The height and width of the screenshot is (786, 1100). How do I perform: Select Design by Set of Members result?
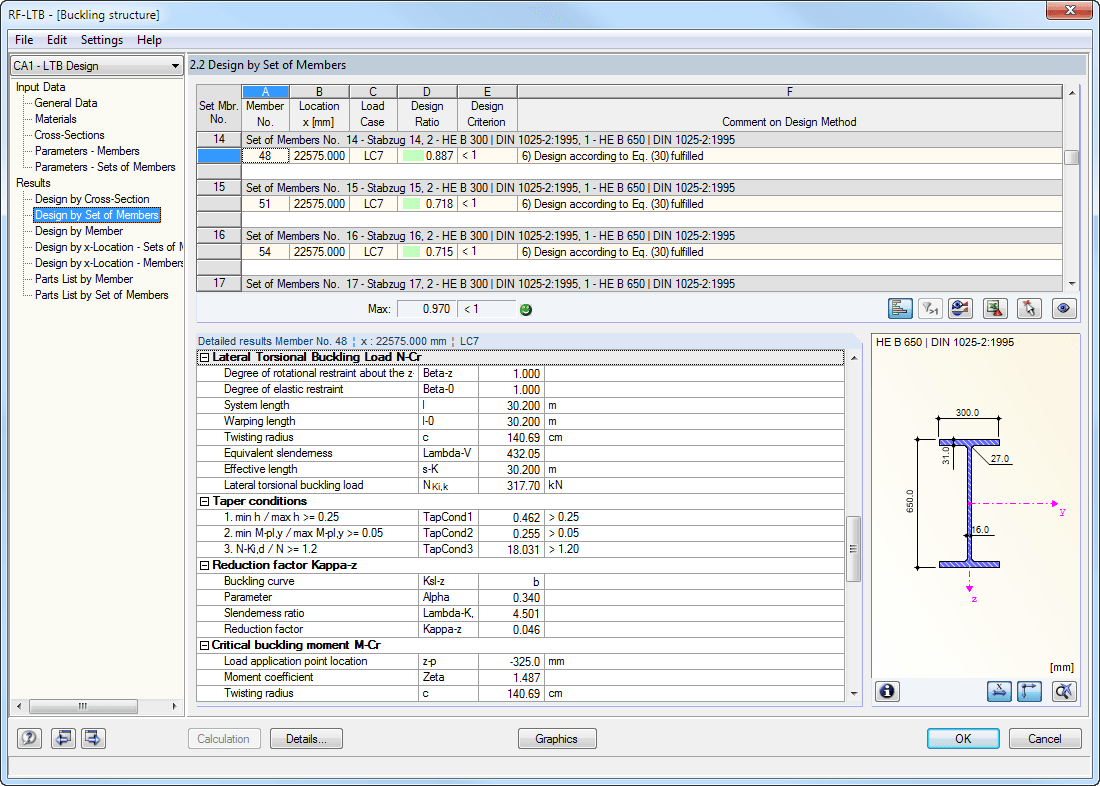click(97, 215)
